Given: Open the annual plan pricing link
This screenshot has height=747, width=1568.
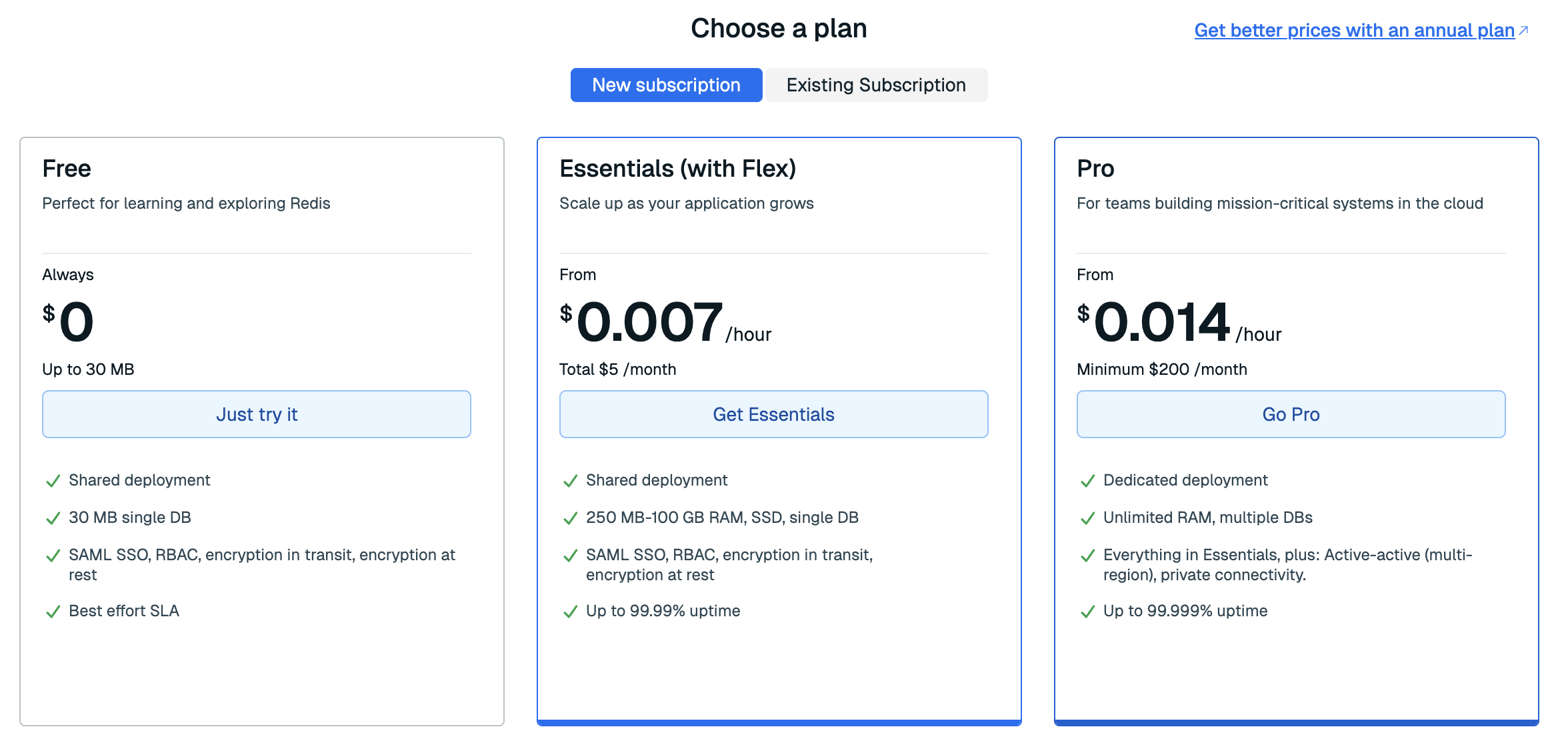Looking at the screenshot, I should (x=1354, y=31).
